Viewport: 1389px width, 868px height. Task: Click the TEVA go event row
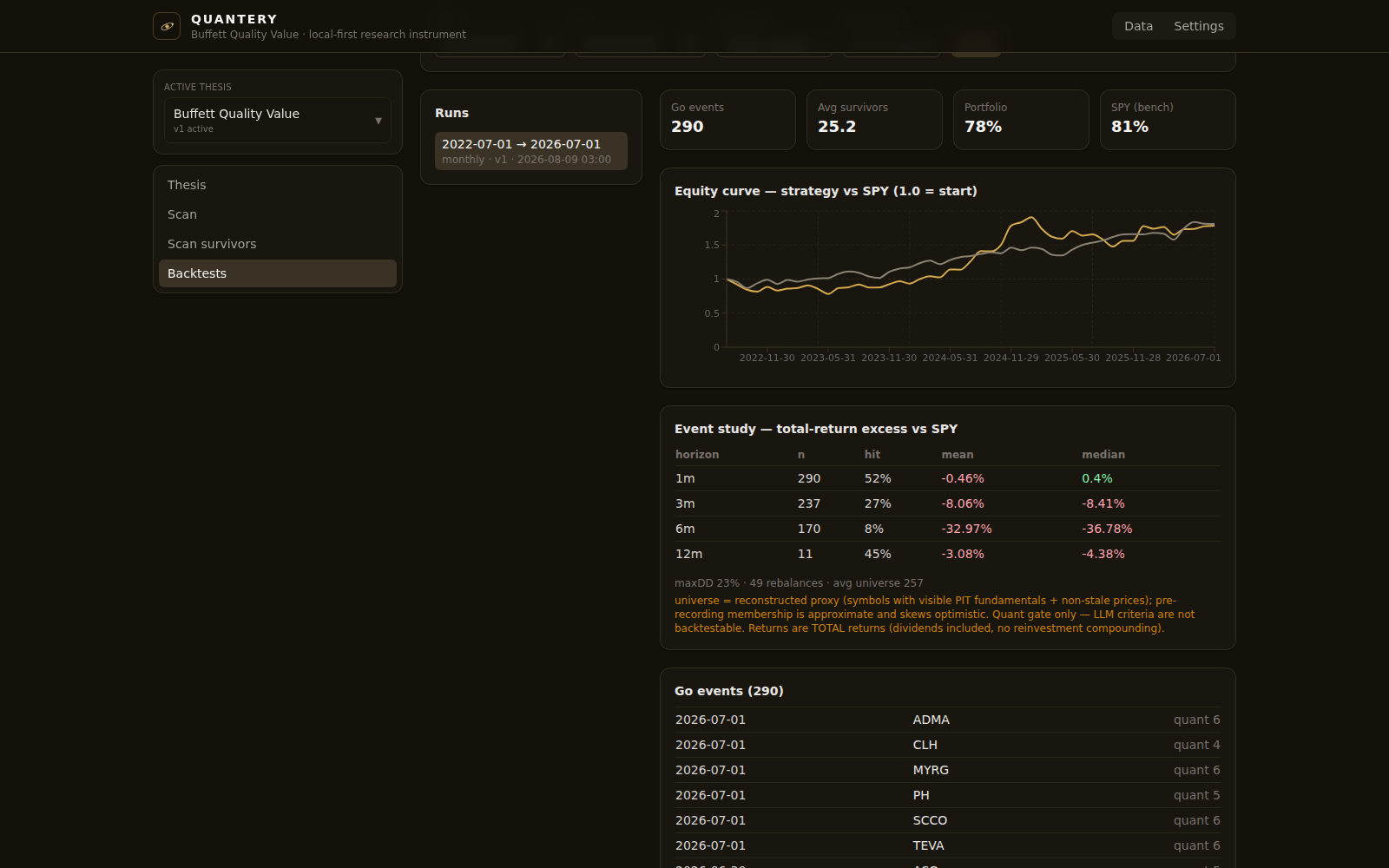click(x=948, y=845)
